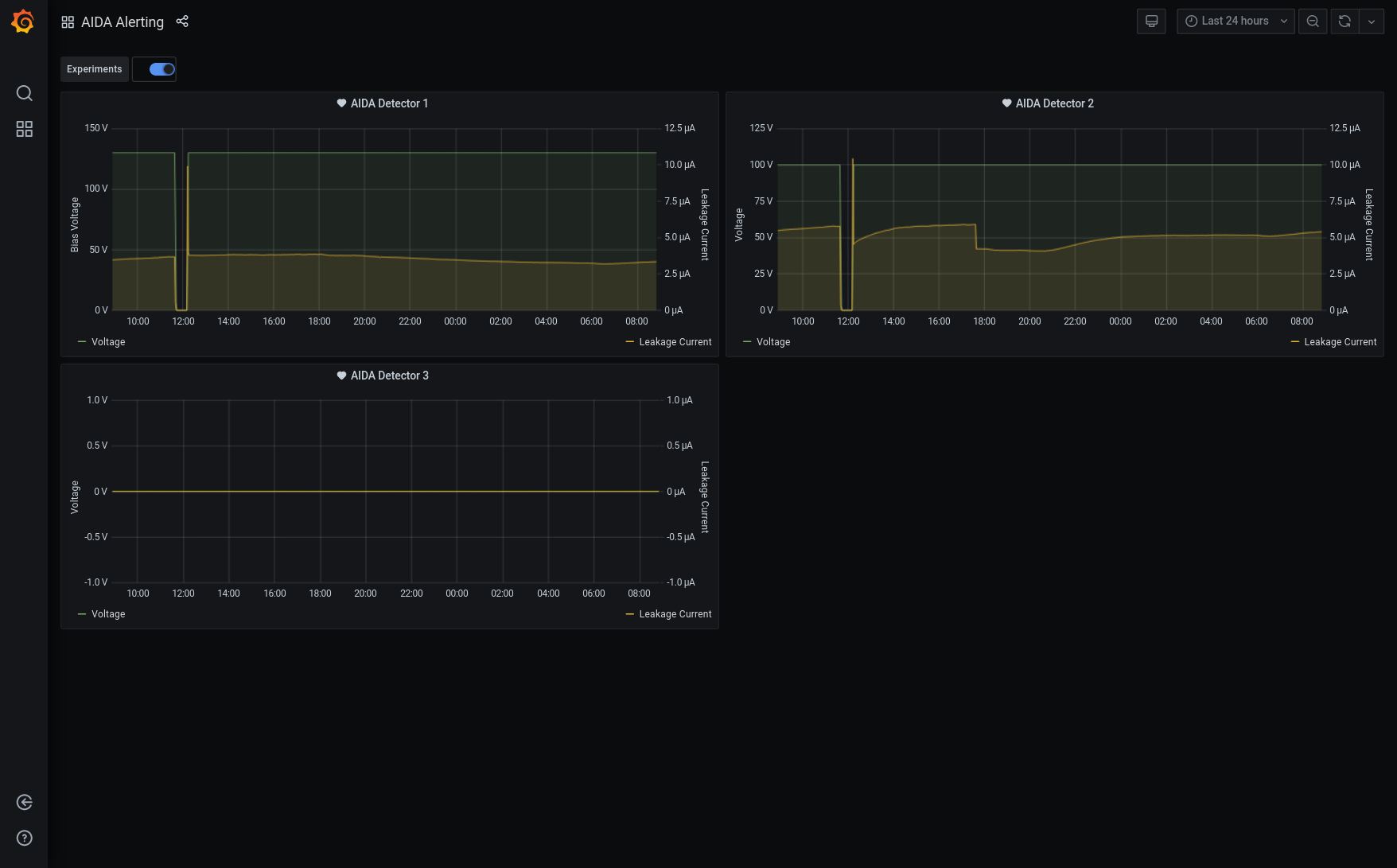1397x868 pixels.
Task: Zoom out the time range
Action: click(x=1313, y=21)
